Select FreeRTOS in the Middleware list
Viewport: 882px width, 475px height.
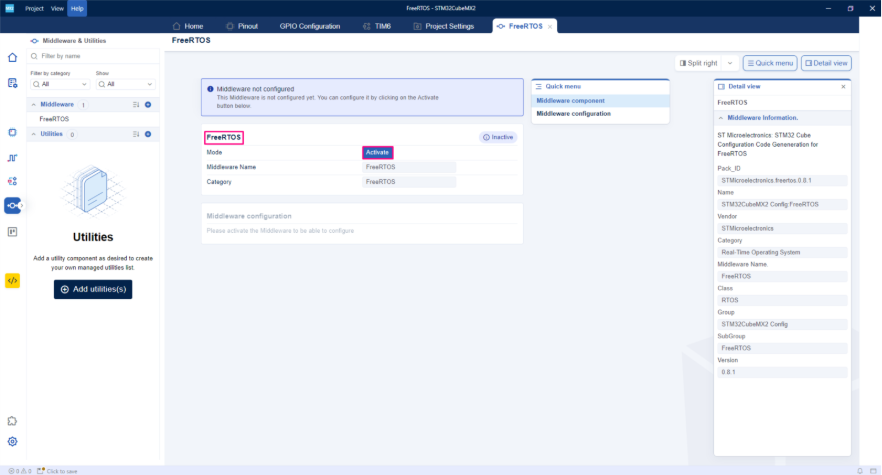(x=54, y=119)
